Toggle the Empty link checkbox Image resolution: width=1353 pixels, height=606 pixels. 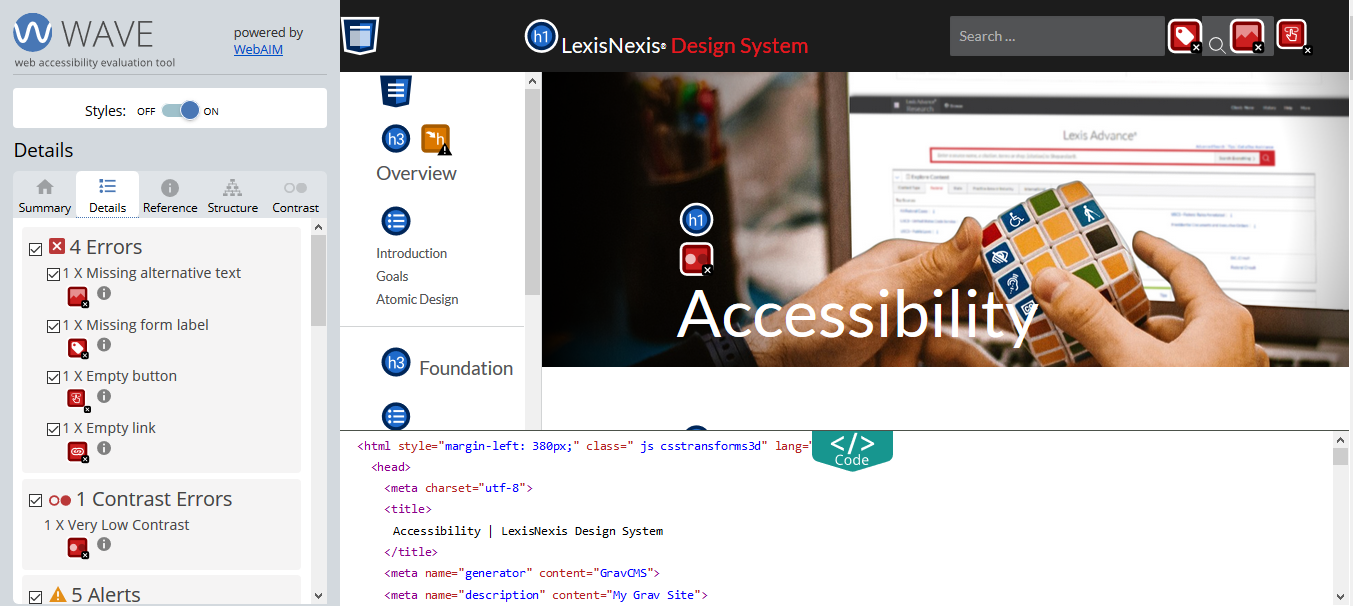[54, 429]
